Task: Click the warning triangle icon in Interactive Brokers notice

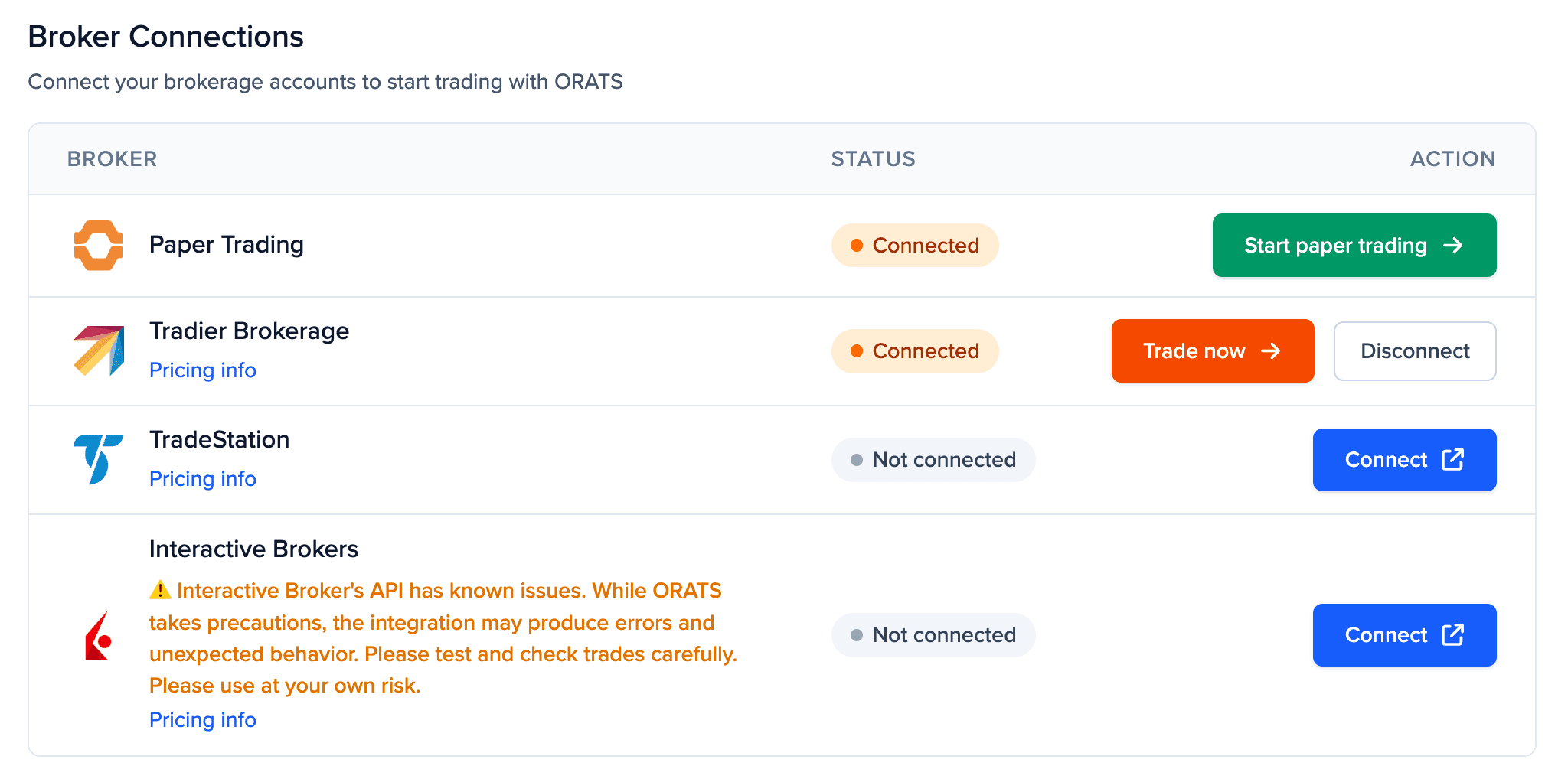Action: click(x=160, y=590)
